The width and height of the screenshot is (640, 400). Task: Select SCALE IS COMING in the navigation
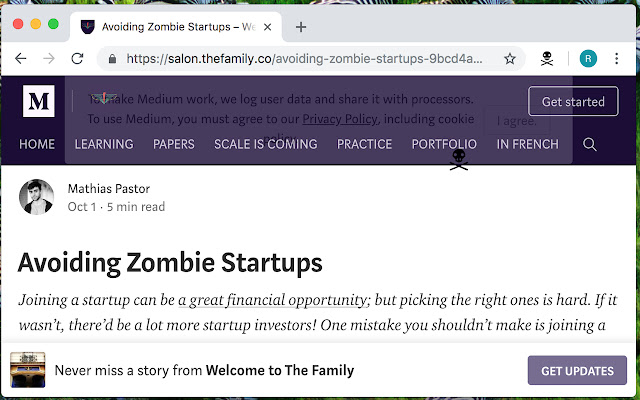tap(265, 144)
